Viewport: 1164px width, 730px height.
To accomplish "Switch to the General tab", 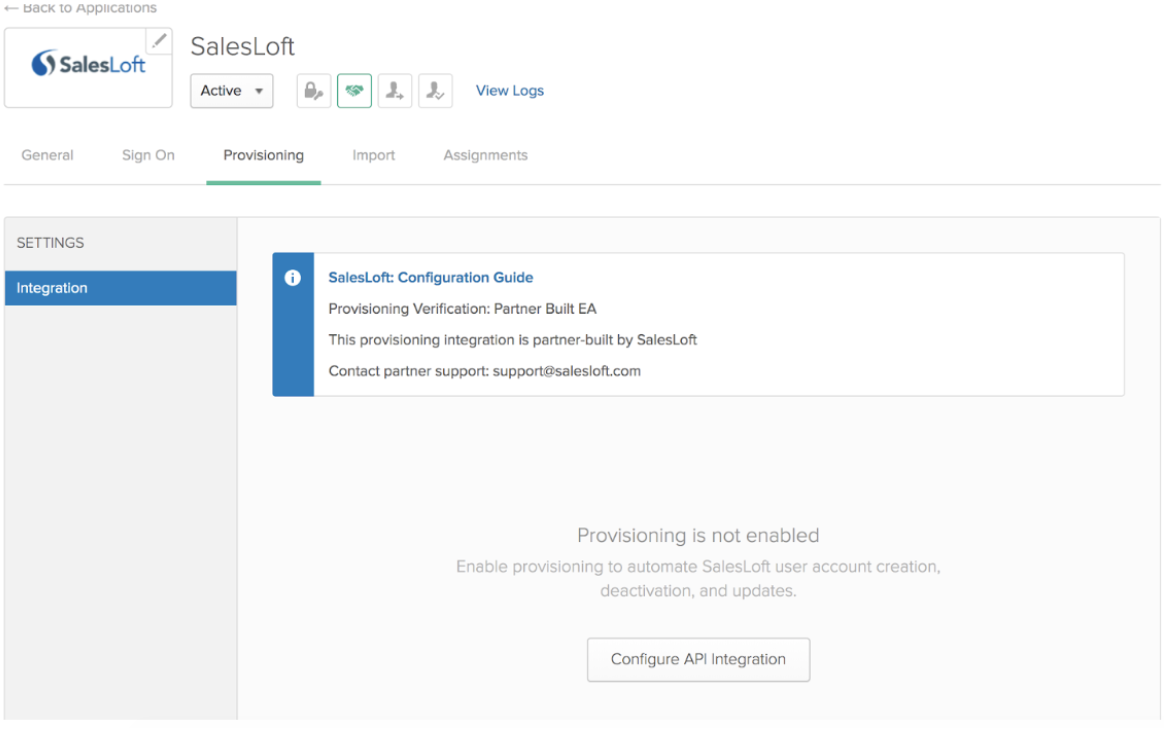I will (x=46, y=155).
